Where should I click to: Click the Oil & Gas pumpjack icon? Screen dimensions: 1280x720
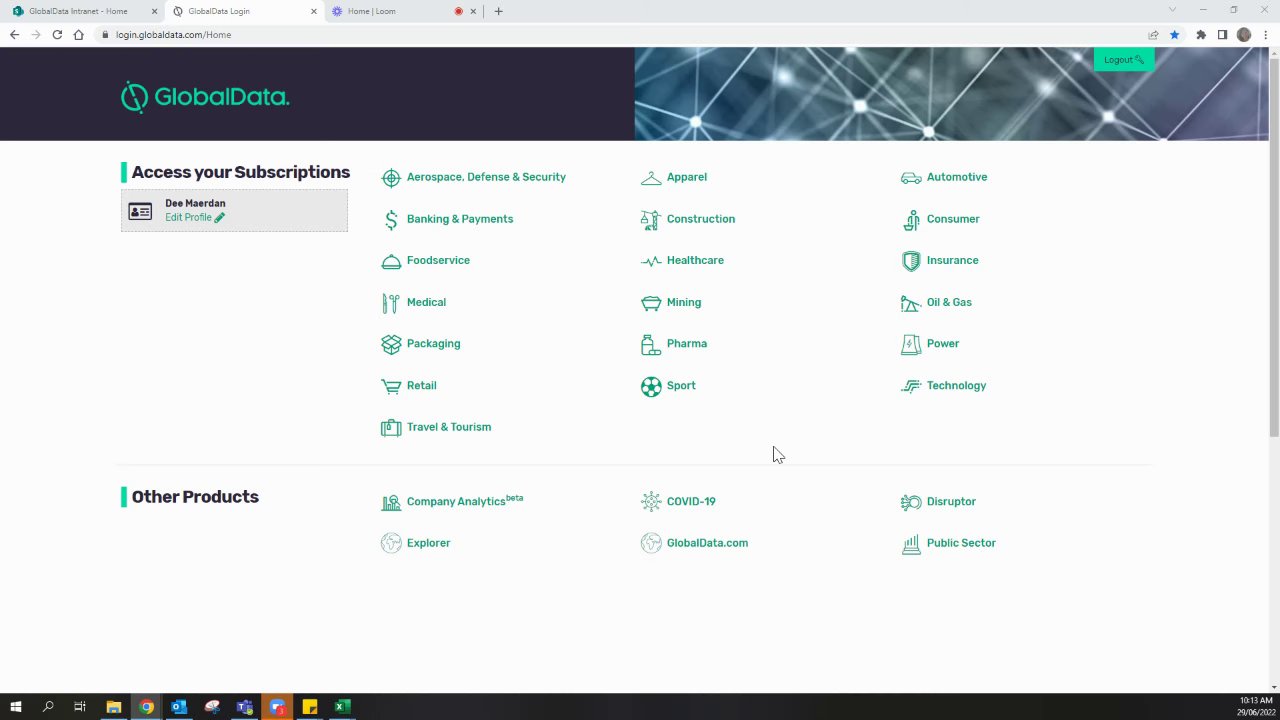click(x=911, y=303)
